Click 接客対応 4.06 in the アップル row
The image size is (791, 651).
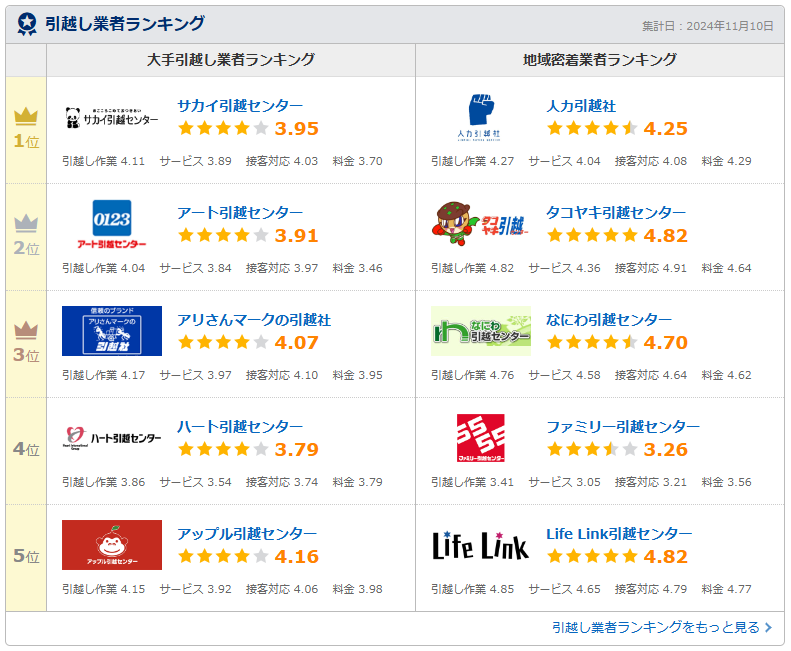point(282,589)
